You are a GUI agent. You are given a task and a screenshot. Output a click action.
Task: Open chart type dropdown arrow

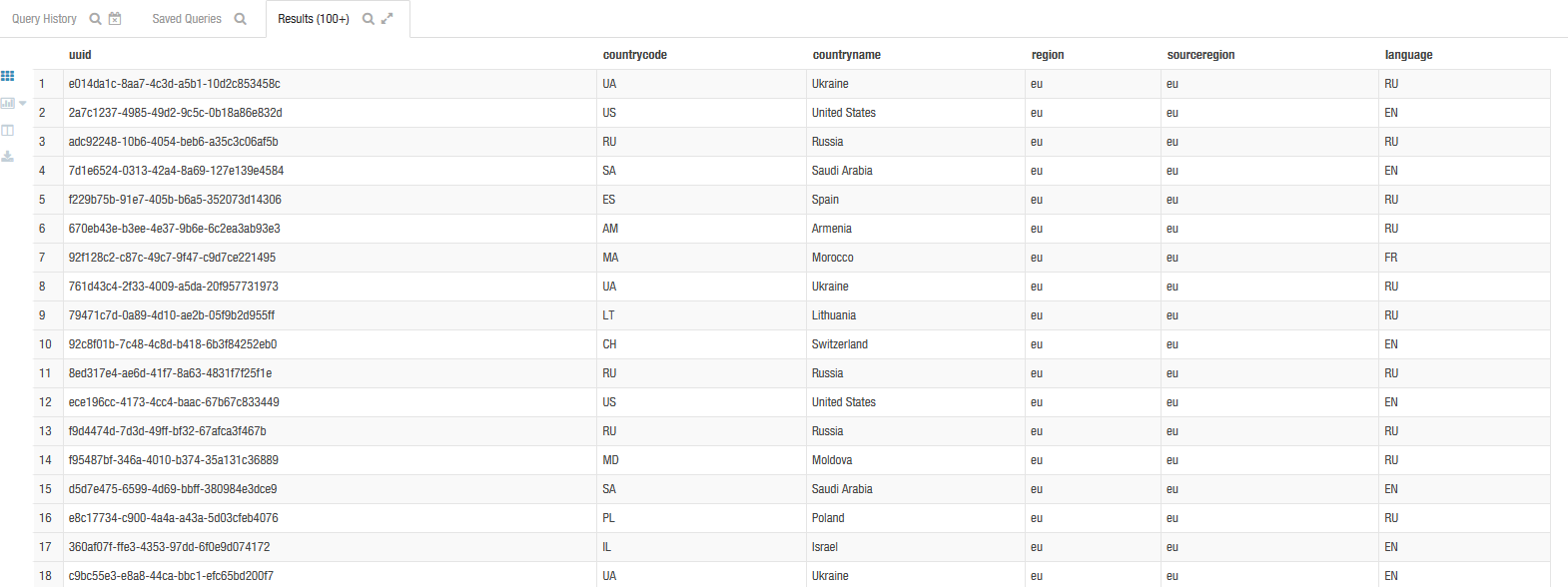tap(23, 103)
